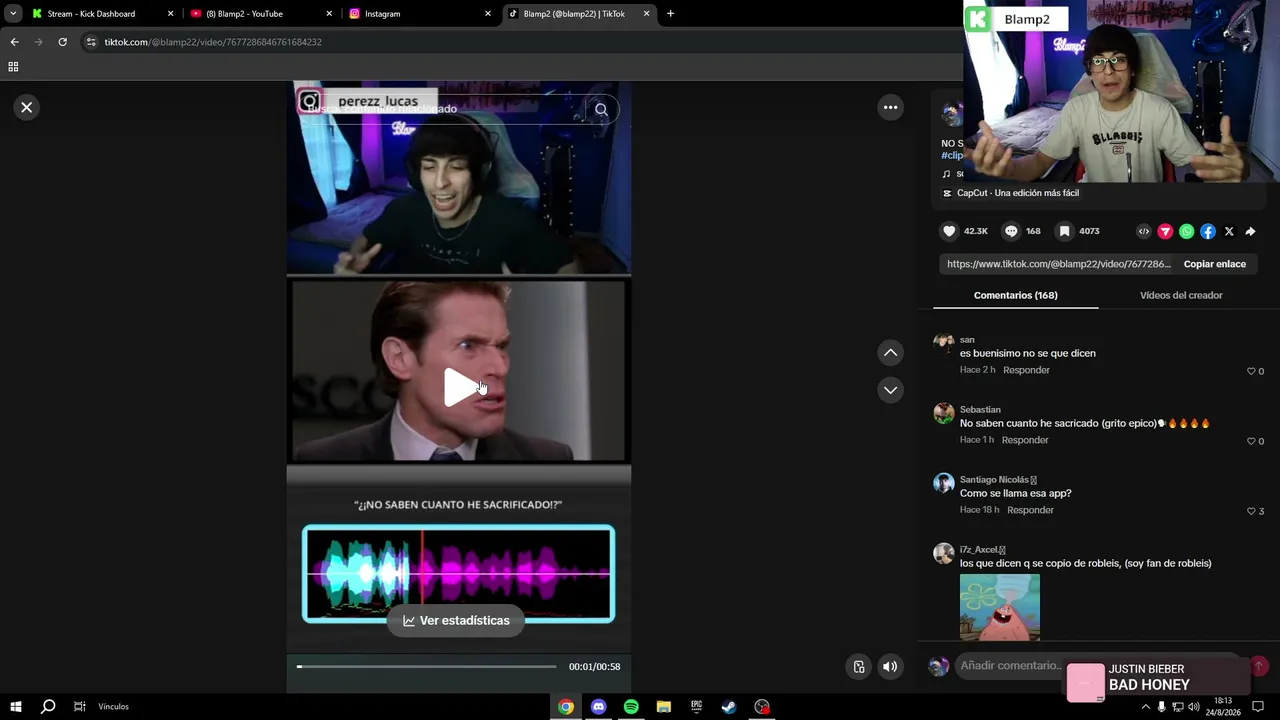Select the Blamp2 TikTok browser tab
Image resolution: width=1280 pixels, height=720 pixels.
click(x=579, y=14)
